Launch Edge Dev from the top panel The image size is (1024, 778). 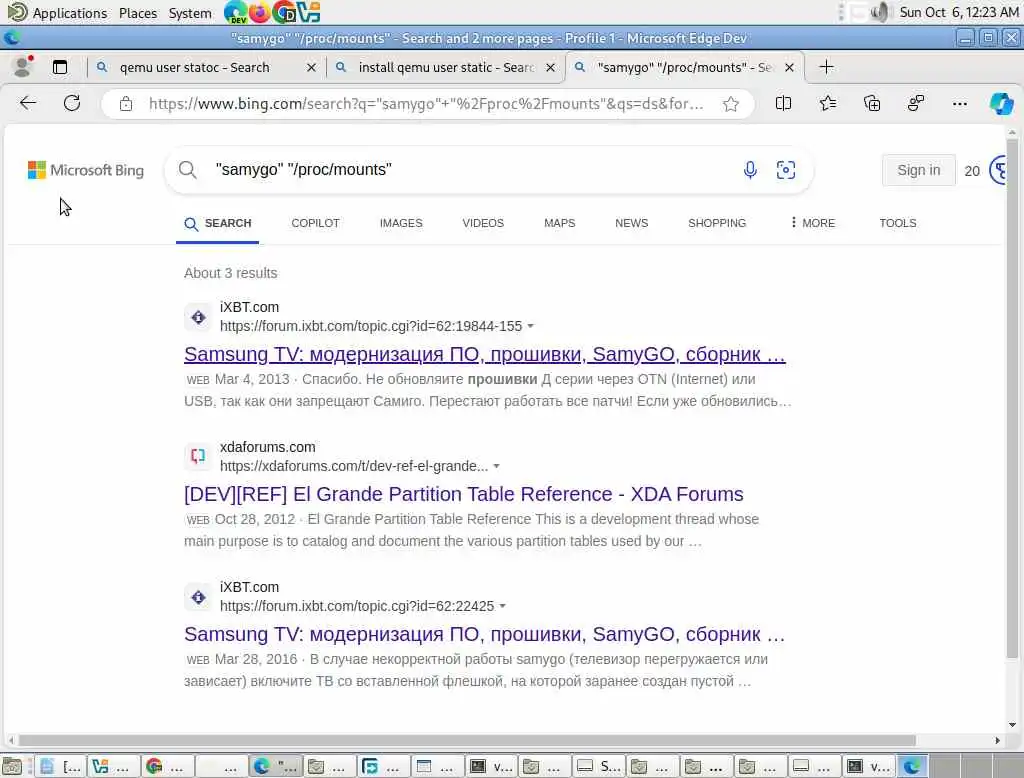click(x=235, y=12)
